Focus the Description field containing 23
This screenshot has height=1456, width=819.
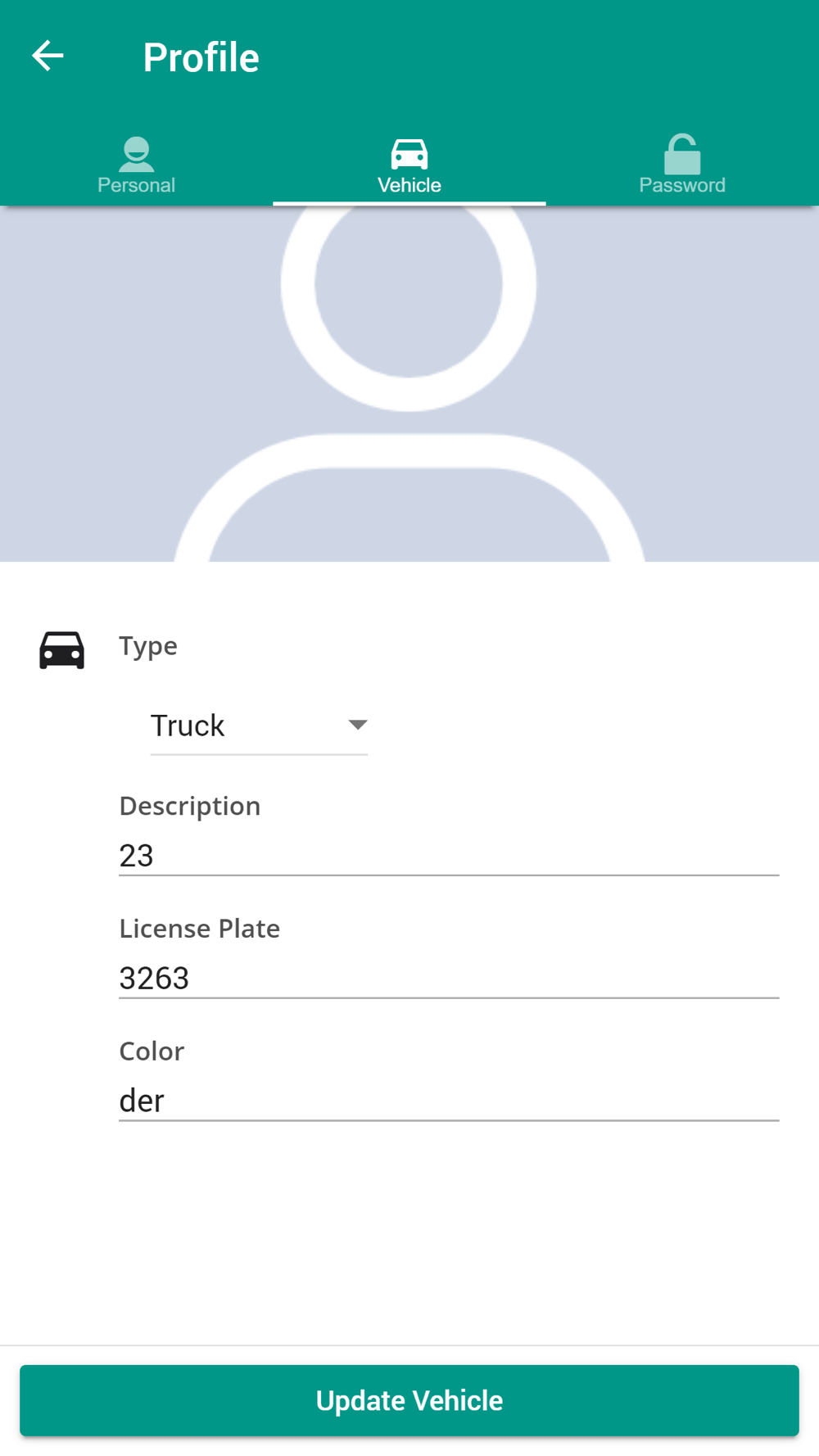point(449,856)
